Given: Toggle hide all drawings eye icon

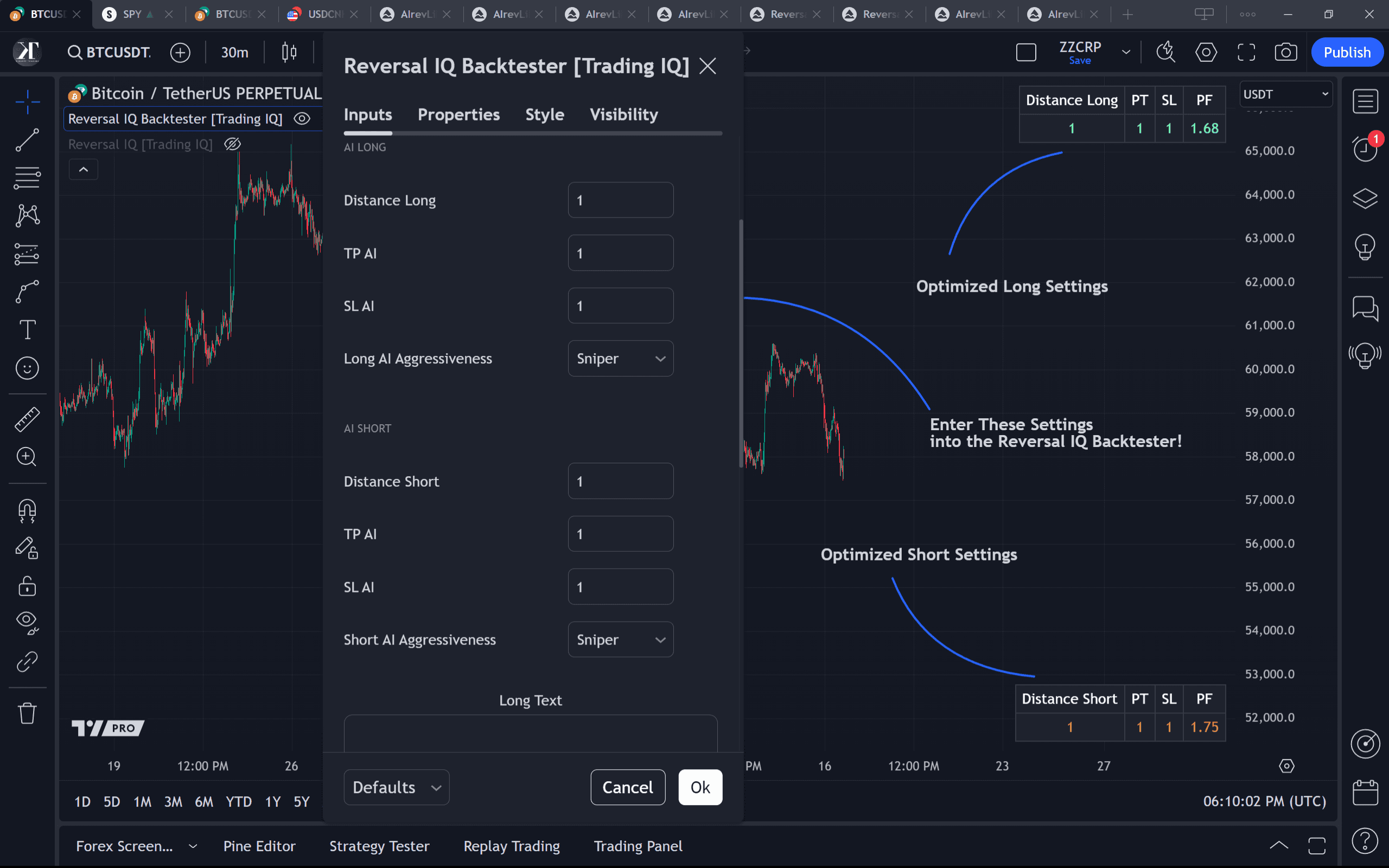Looking at the screenshot, I should point(27,623).
